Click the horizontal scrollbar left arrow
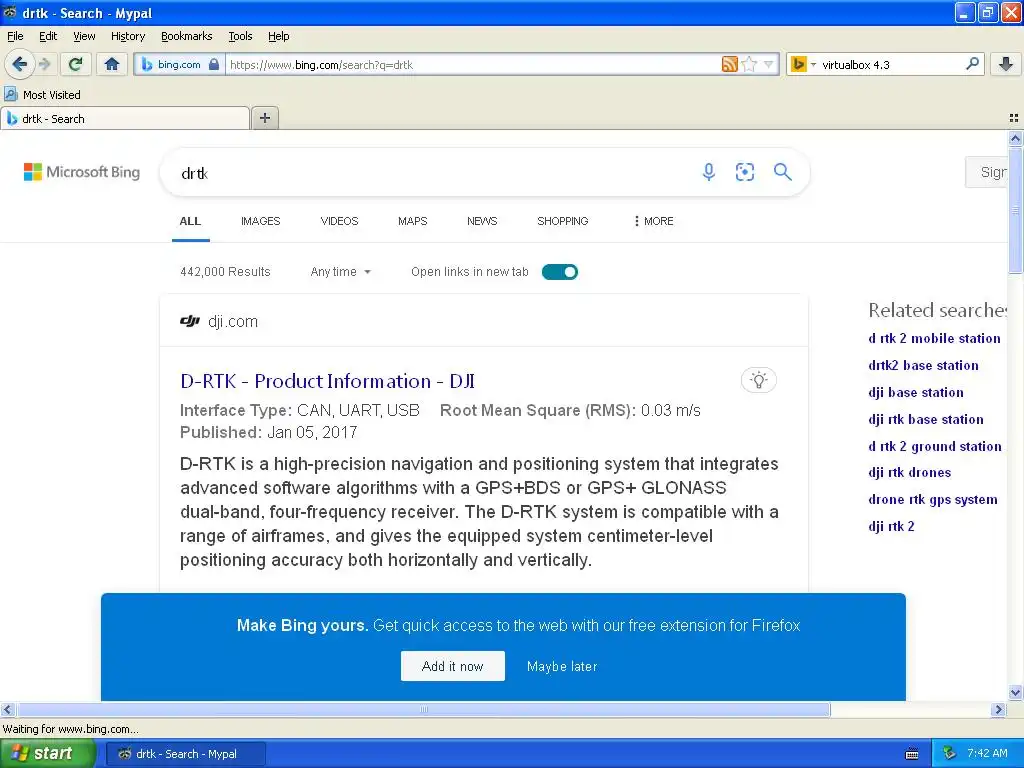1024x768 pixels. coord(7,709)
